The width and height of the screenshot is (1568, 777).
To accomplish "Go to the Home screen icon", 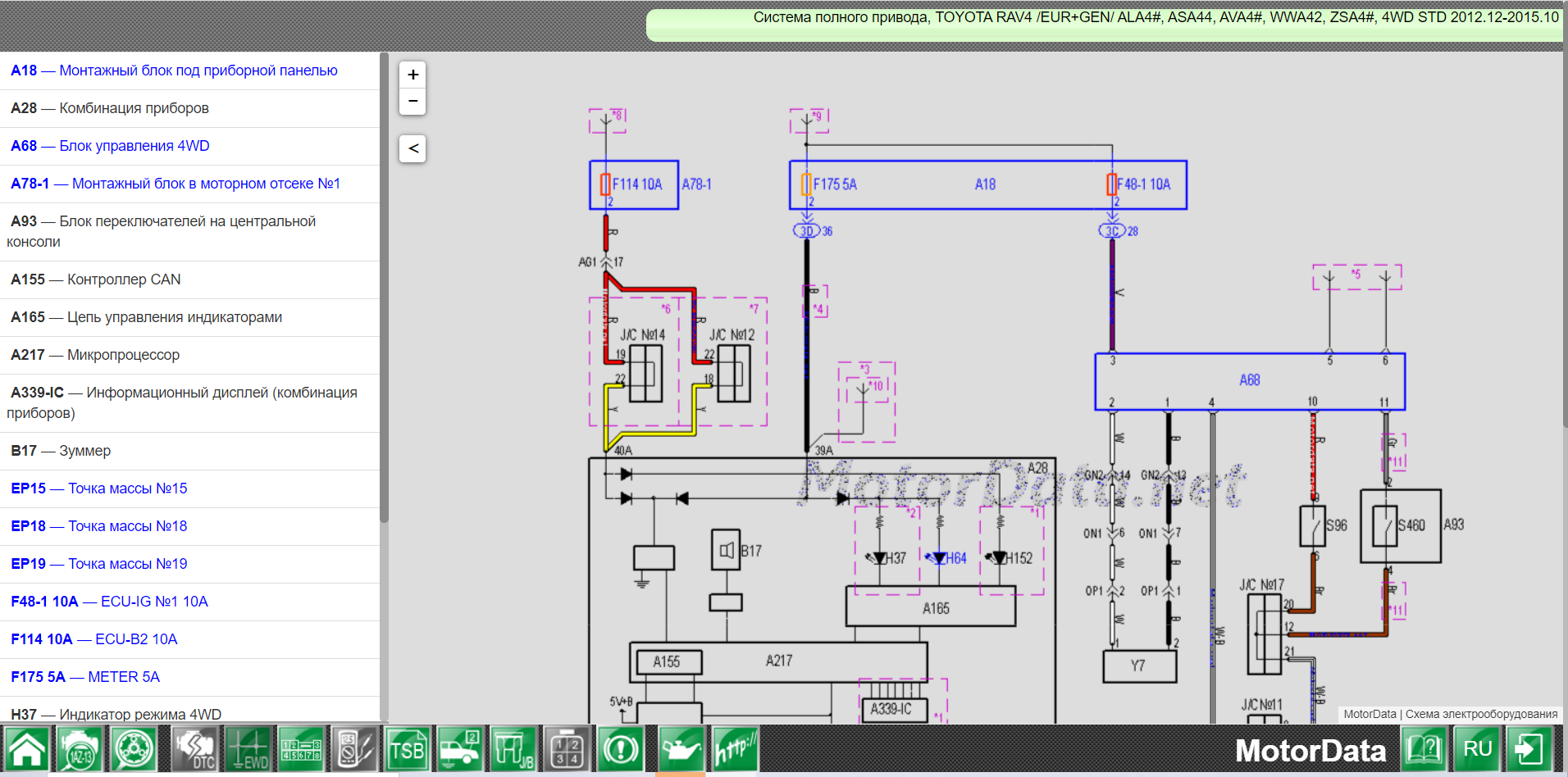I will tap(27, 748).
